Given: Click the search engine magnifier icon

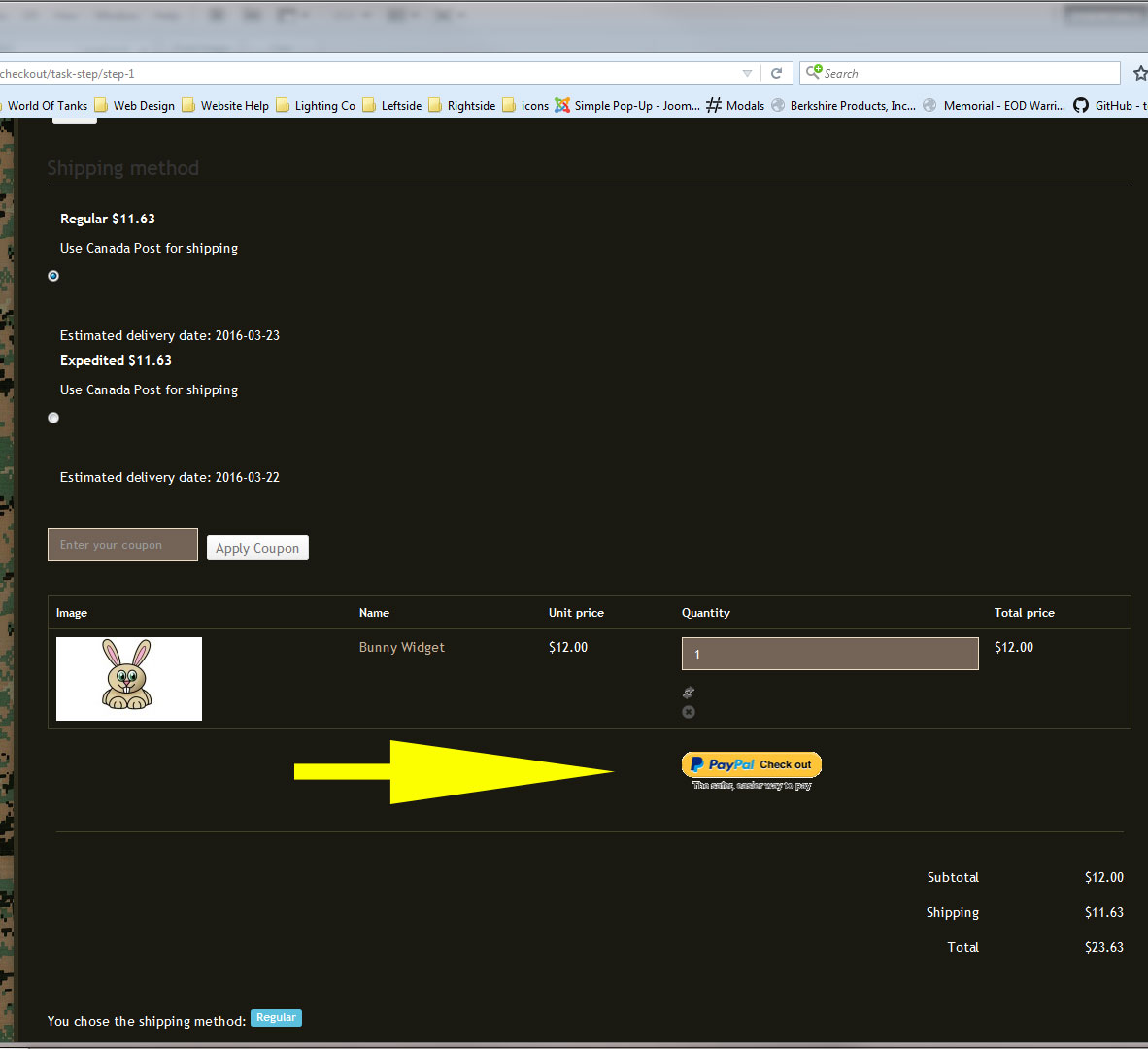Looking at the screenshot, I should (814, 72).
